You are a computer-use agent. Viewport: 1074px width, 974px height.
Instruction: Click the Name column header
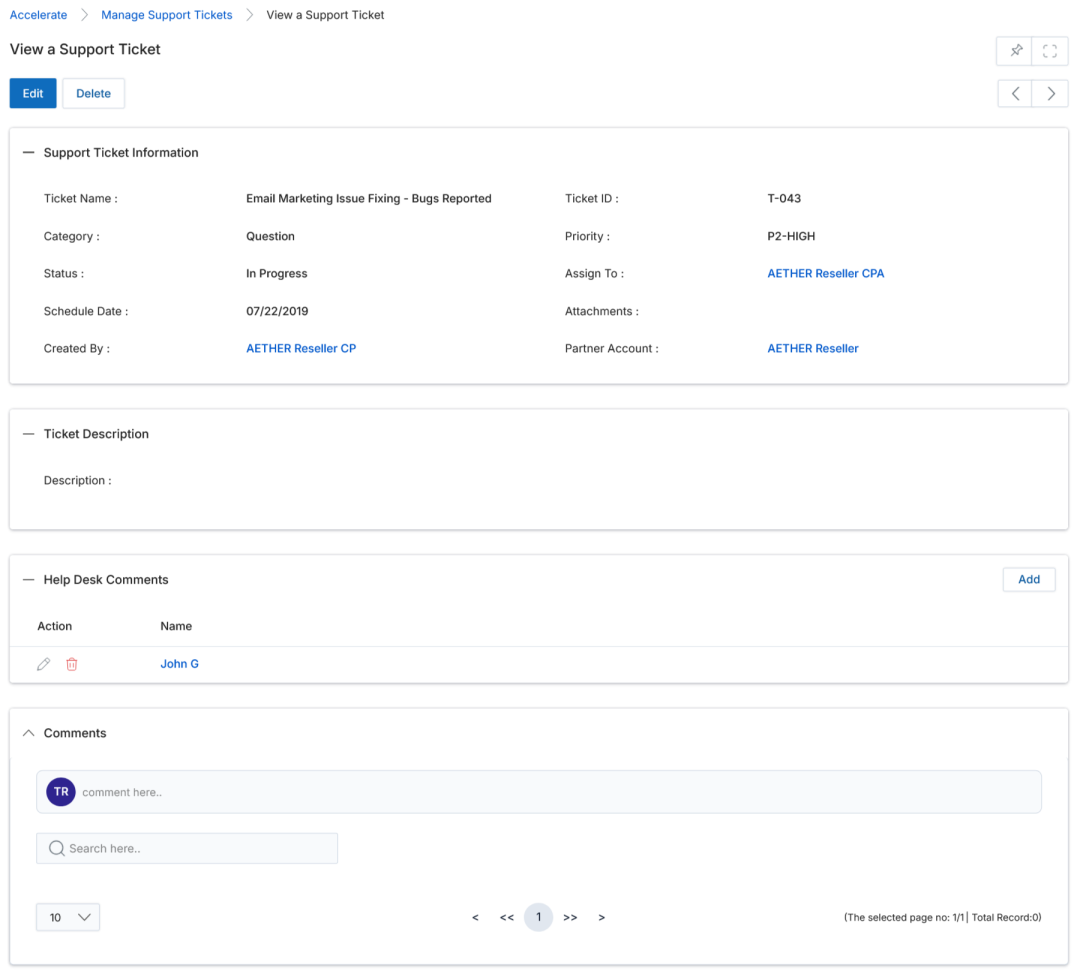176,626
